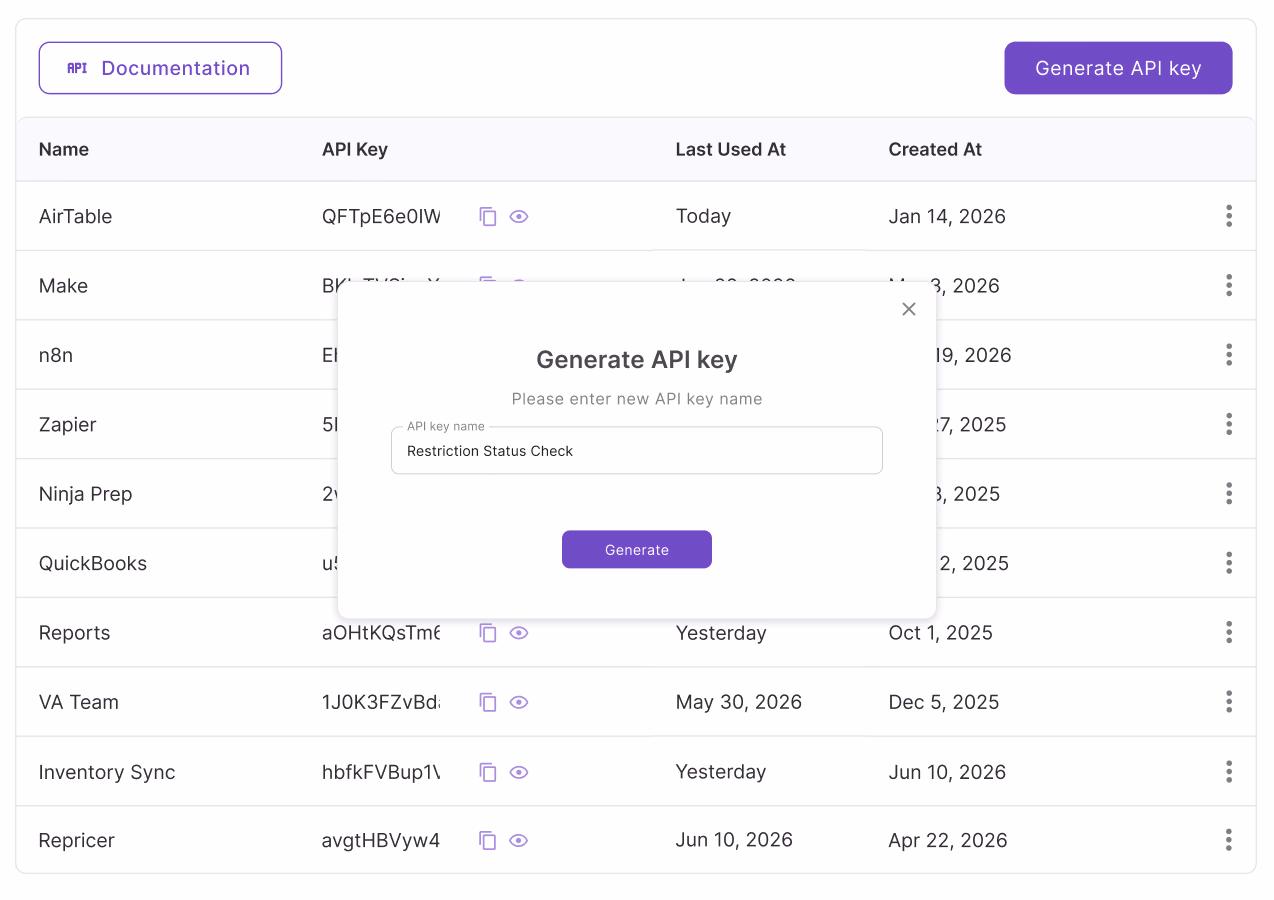Select the Inventory Sync name cell
The height and width of the screenshot is (900, 1274).
point(107,772)
